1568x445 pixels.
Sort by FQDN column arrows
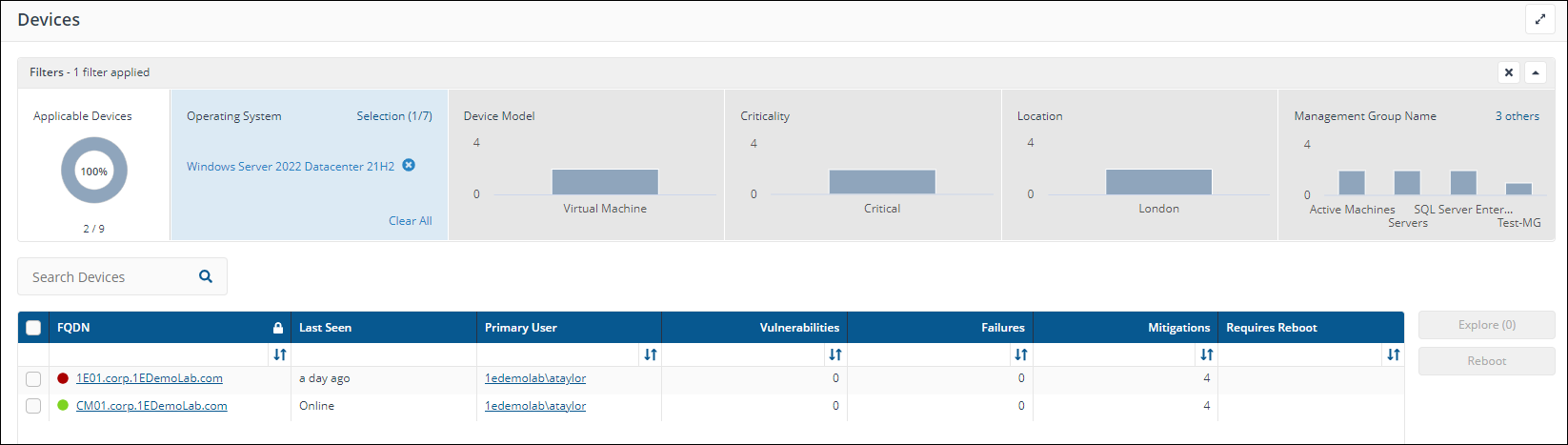pyautogui.click(x=279, y=354)
